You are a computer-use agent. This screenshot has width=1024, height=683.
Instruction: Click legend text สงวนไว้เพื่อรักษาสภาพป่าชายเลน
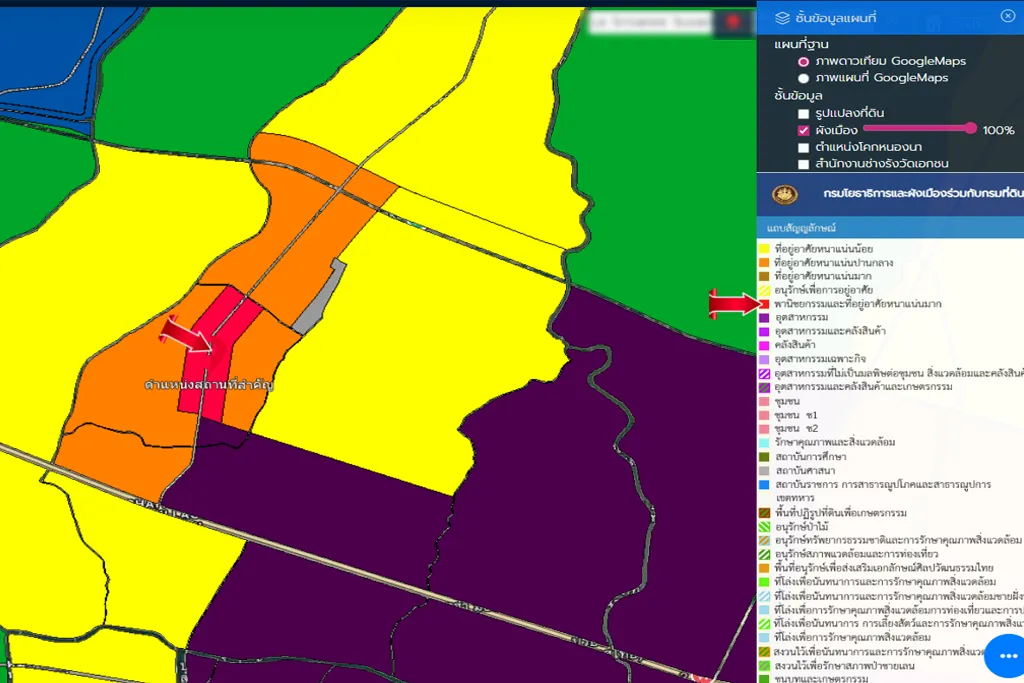844,666
